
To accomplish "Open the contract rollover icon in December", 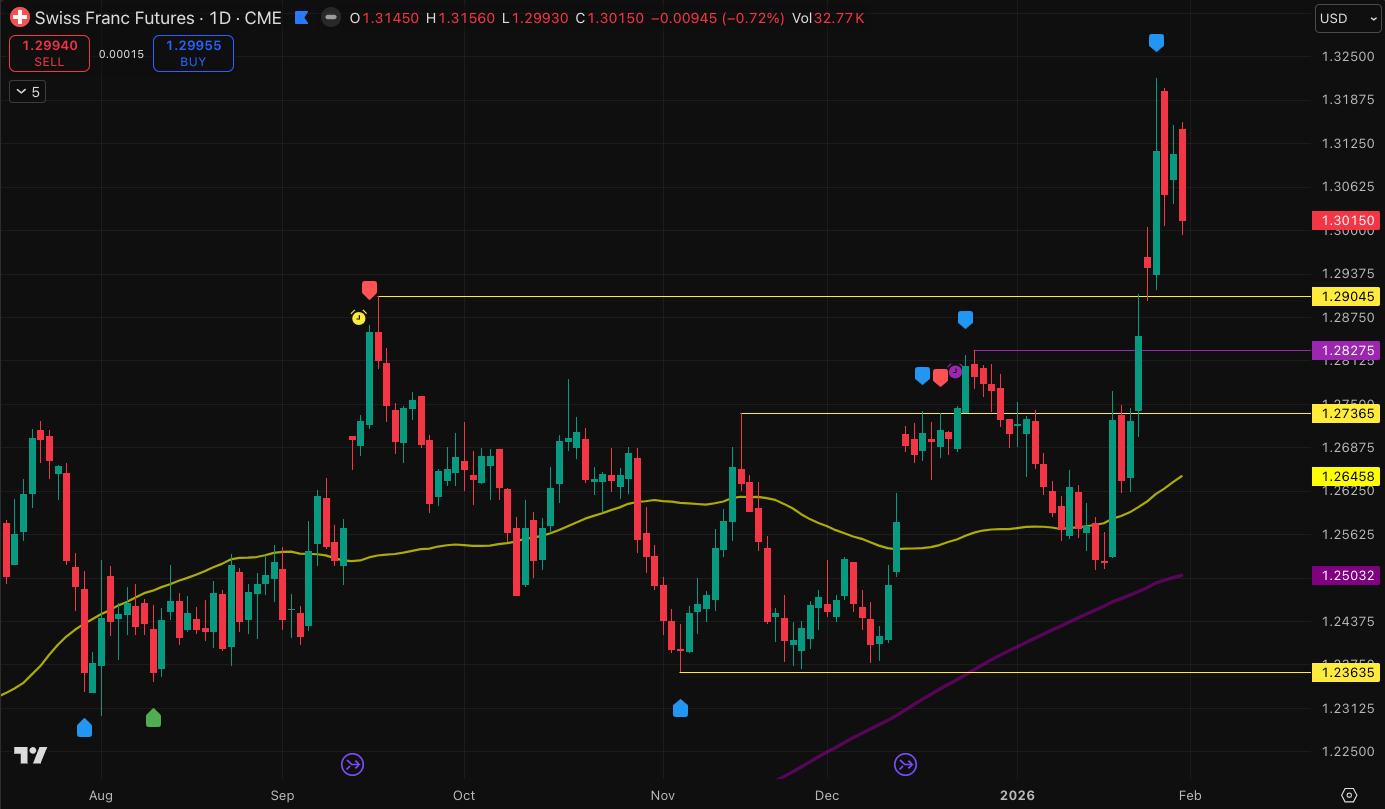I will (905, 765).
